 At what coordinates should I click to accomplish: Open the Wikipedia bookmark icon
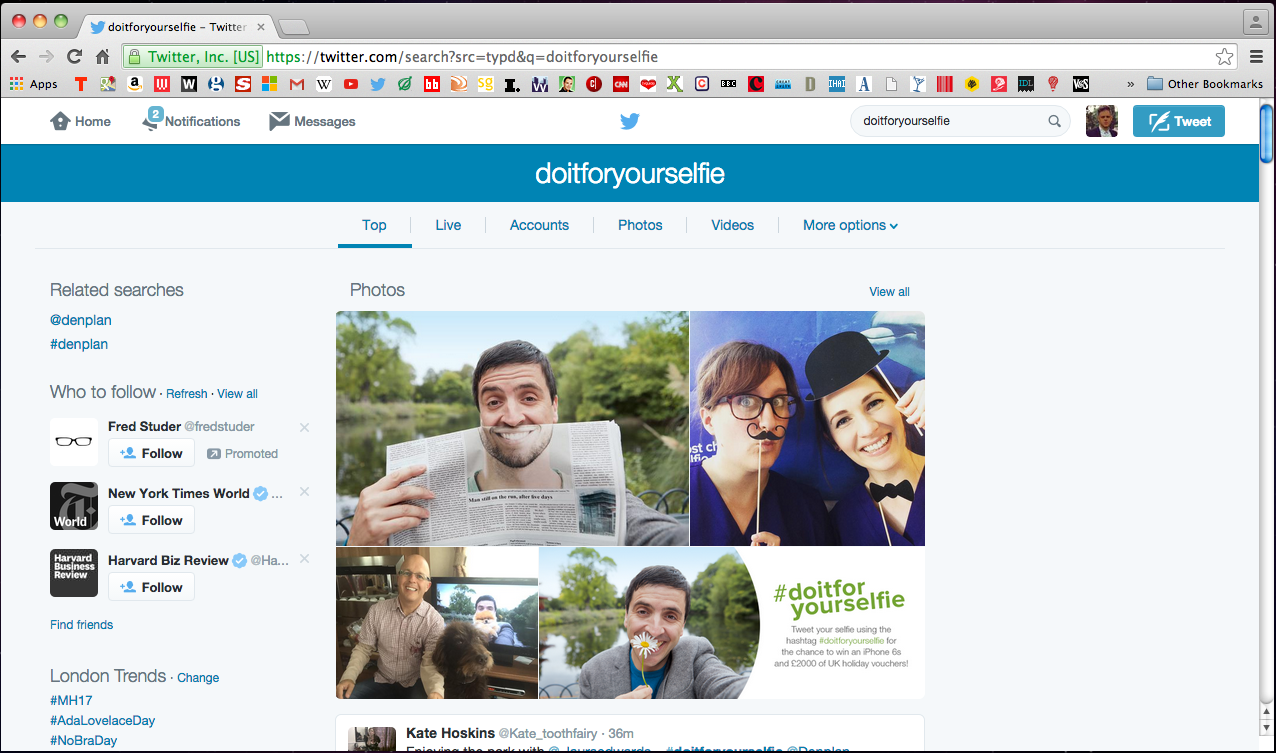(323, 84)
